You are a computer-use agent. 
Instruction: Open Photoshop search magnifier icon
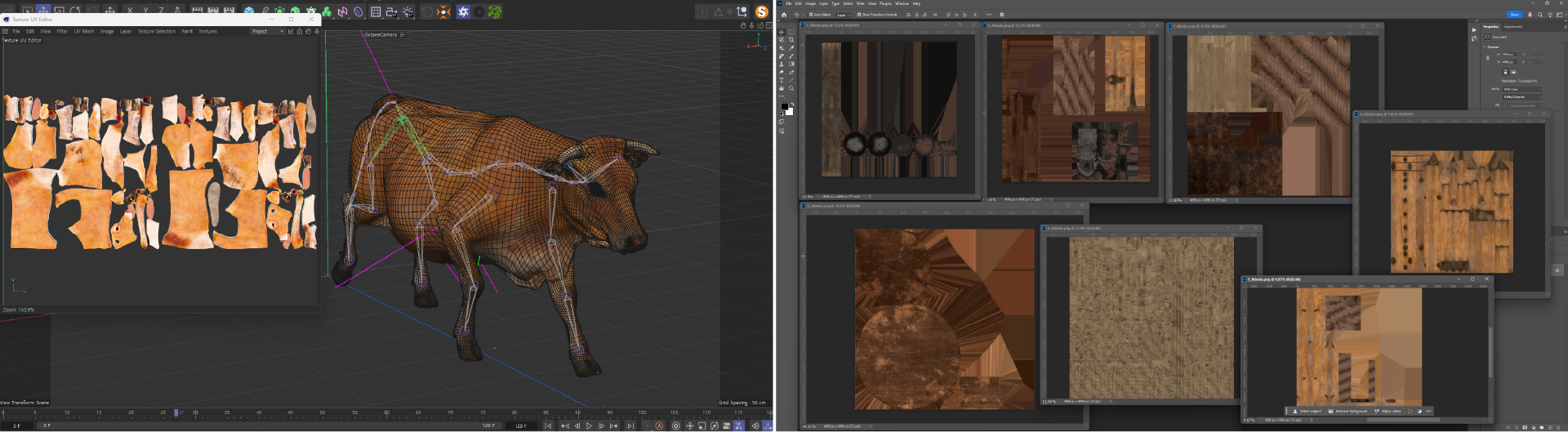click(1540, 15)
